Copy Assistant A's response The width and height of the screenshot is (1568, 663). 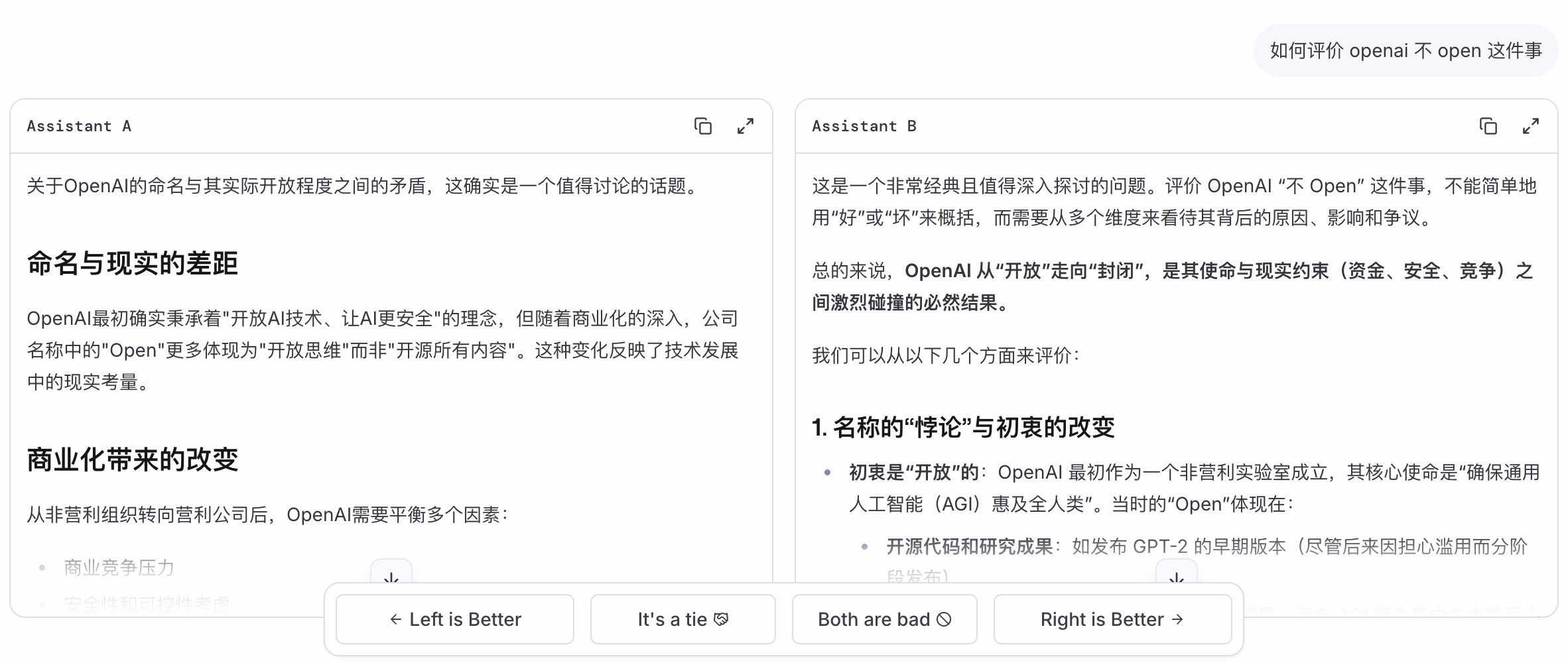coord(703,126)
